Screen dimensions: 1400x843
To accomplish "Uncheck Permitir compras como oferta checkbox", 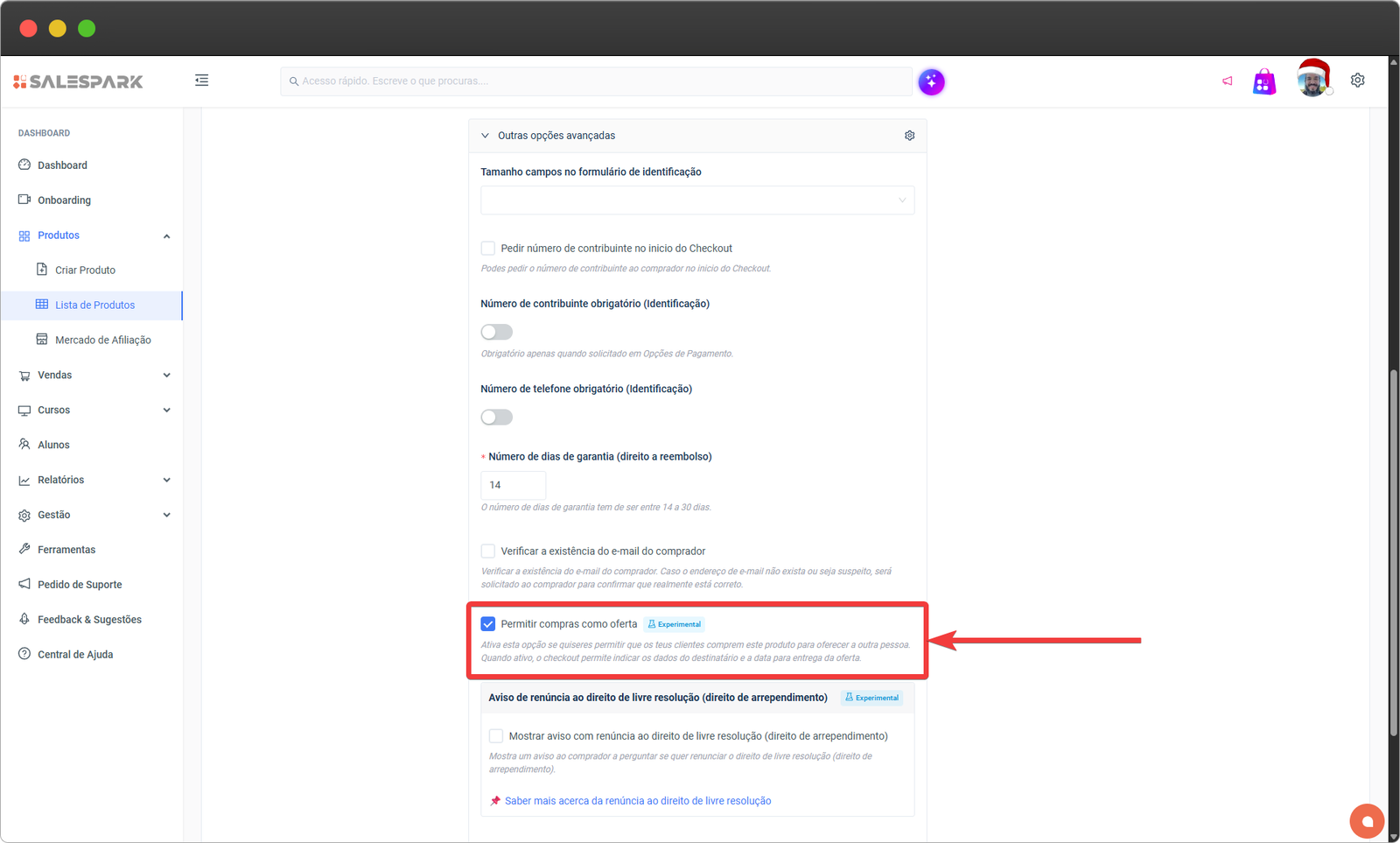I will tap(488, 624).
